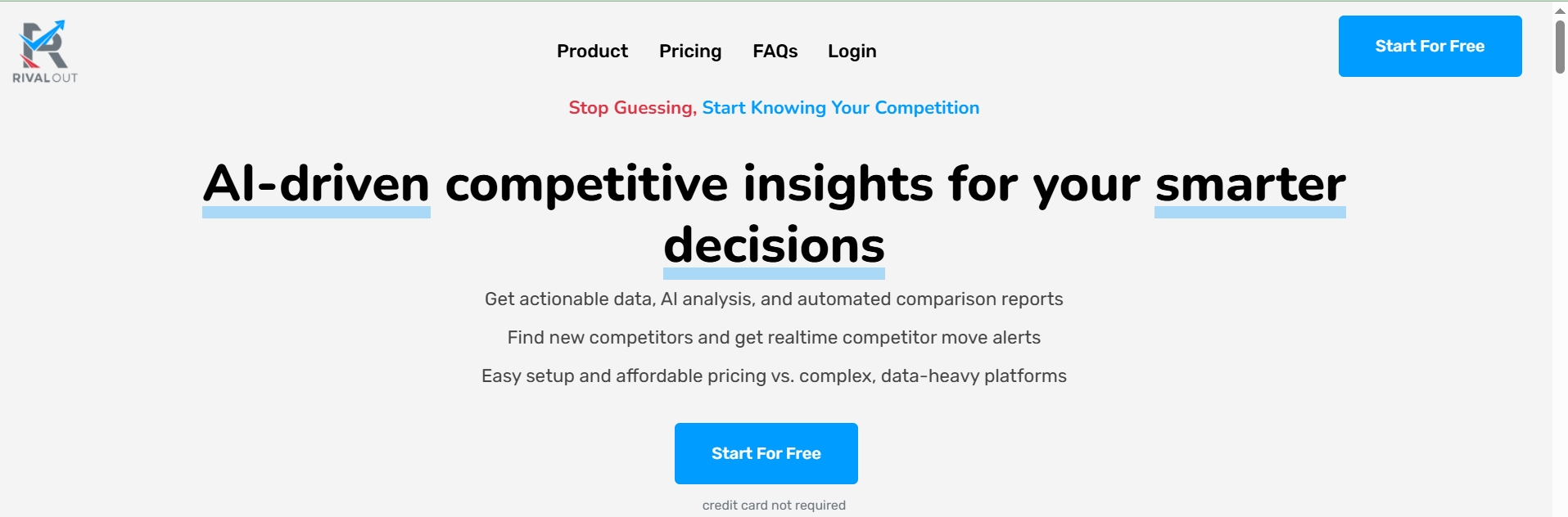The width and height of the screenshot is (1568, 517).
Task: Open the Product menu item
Action: click(592, 51)
